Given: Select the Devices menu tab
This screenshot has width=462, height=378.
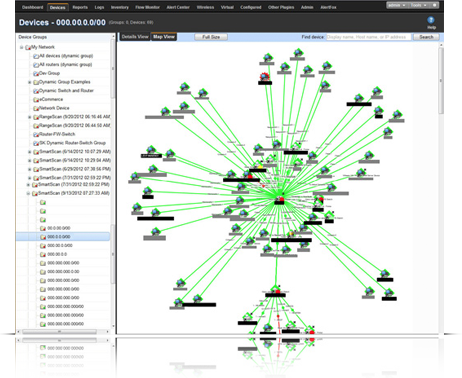Looking at the screenshot, I should point(57,7).
